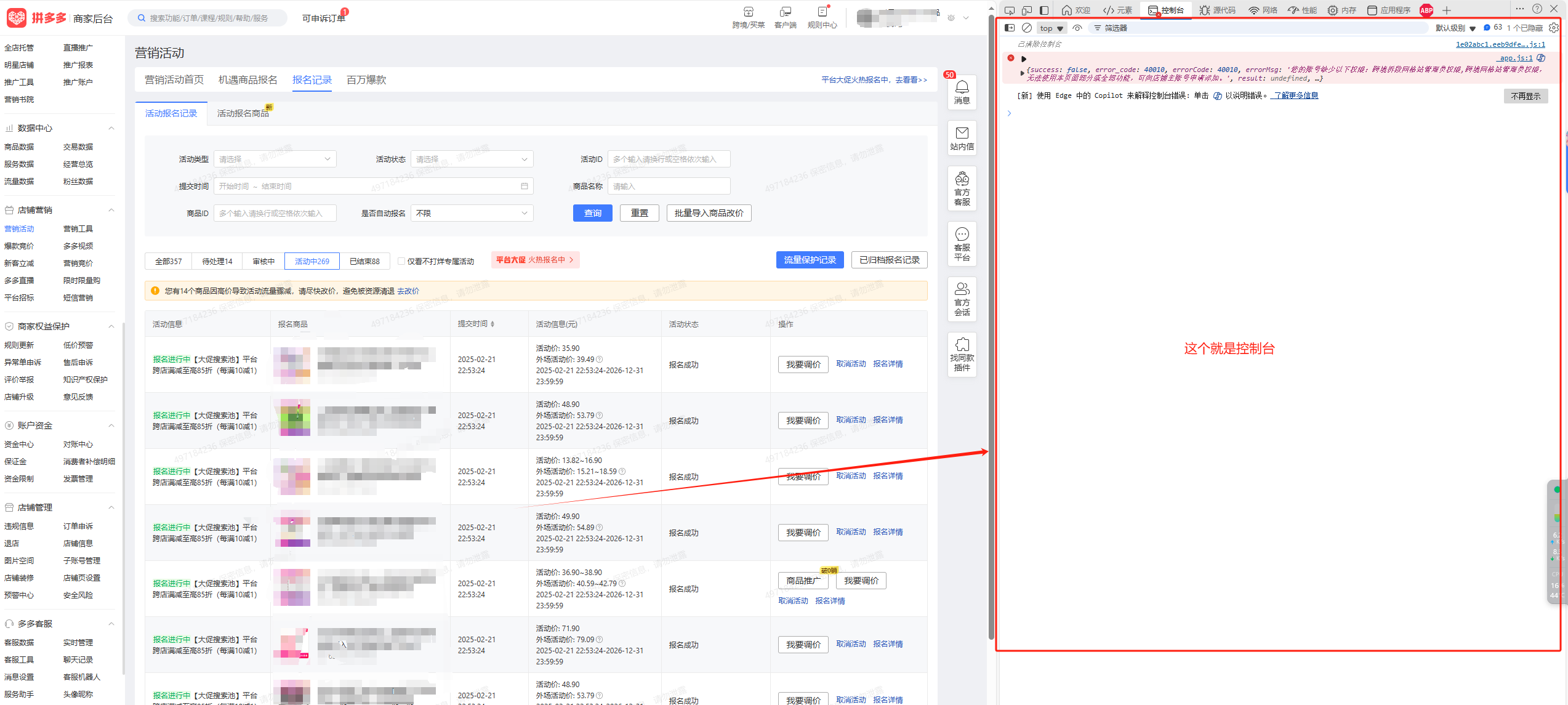Viewport: 1568px width, 705px height.
Task: Click the top search box
Action: (208, 18)
